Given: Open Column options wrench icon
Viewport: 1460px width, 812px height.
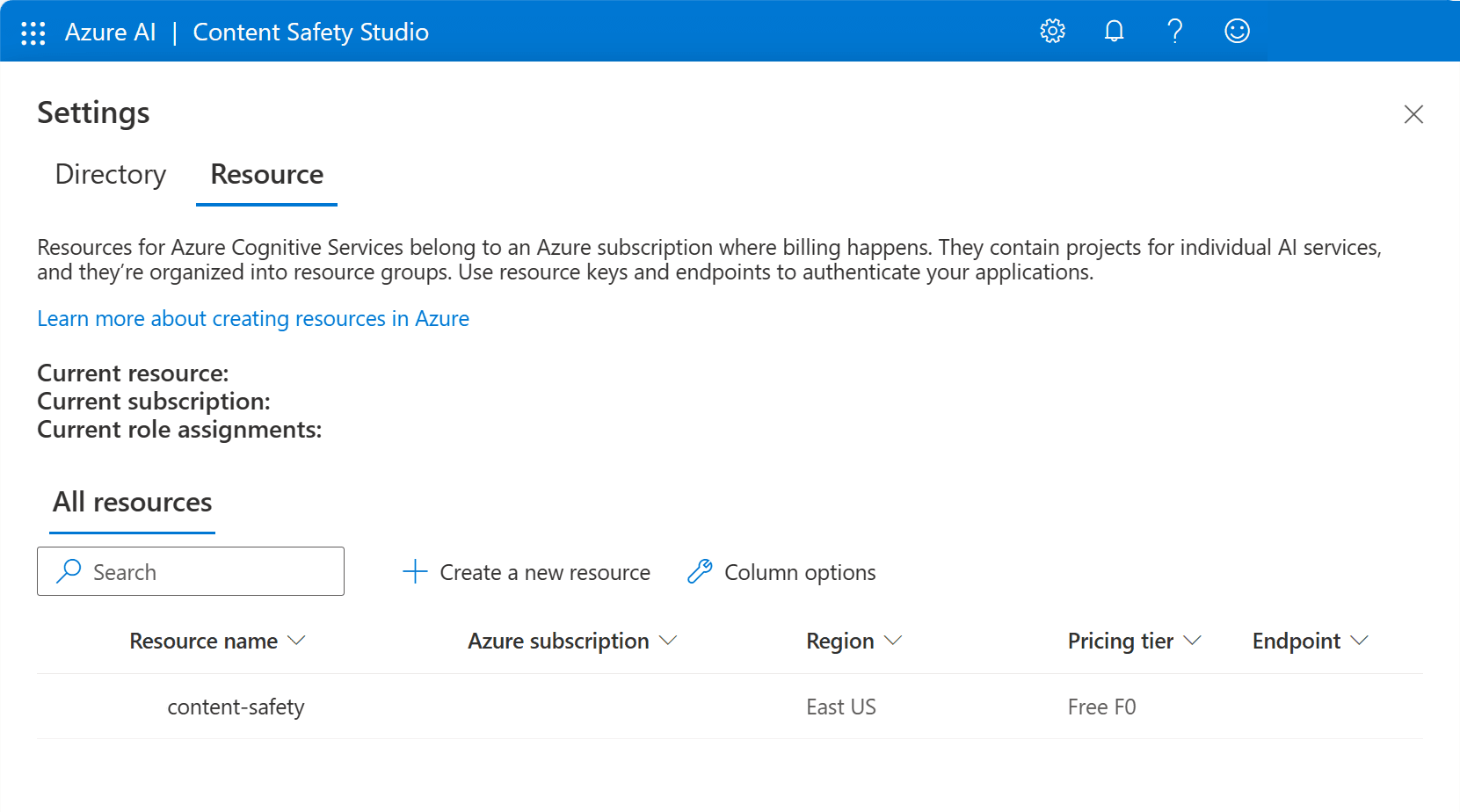Looking at the screenshot, I should (700, 572).
